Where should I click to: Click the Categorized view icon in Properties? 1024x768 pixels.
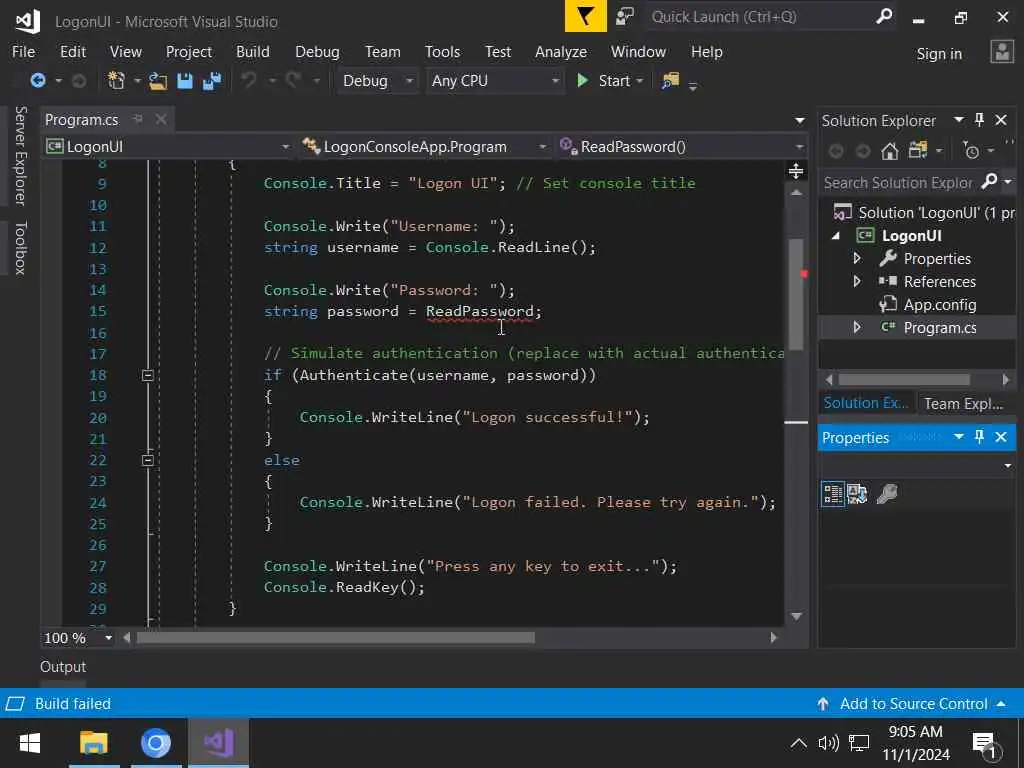(833, 494)
